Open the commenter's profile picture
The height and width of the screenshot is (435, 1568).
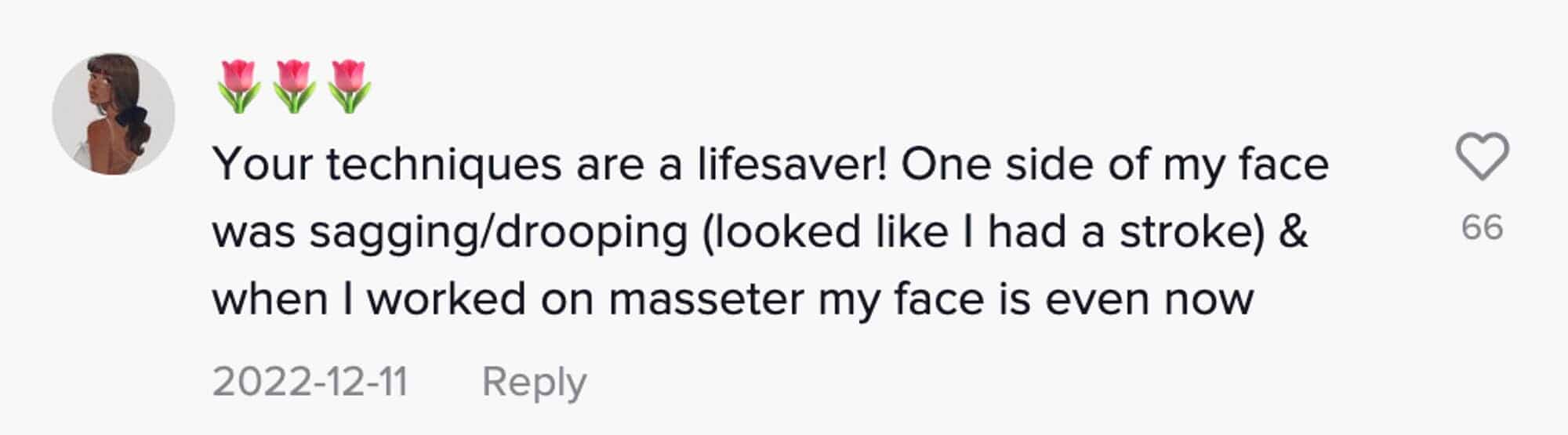(114, 114)
